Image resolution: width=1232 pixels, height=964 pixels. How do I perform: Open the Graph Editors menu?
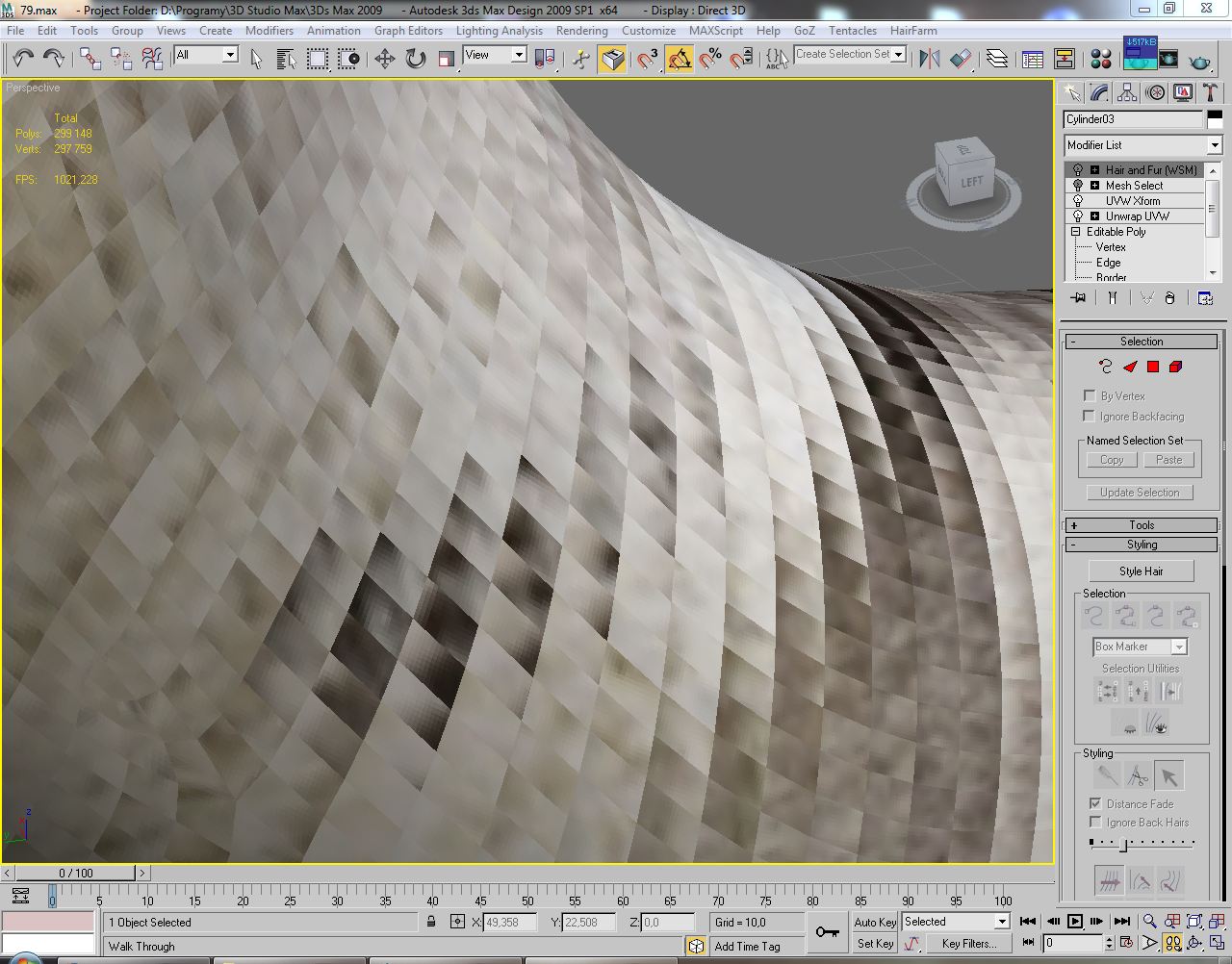(408, 31)
